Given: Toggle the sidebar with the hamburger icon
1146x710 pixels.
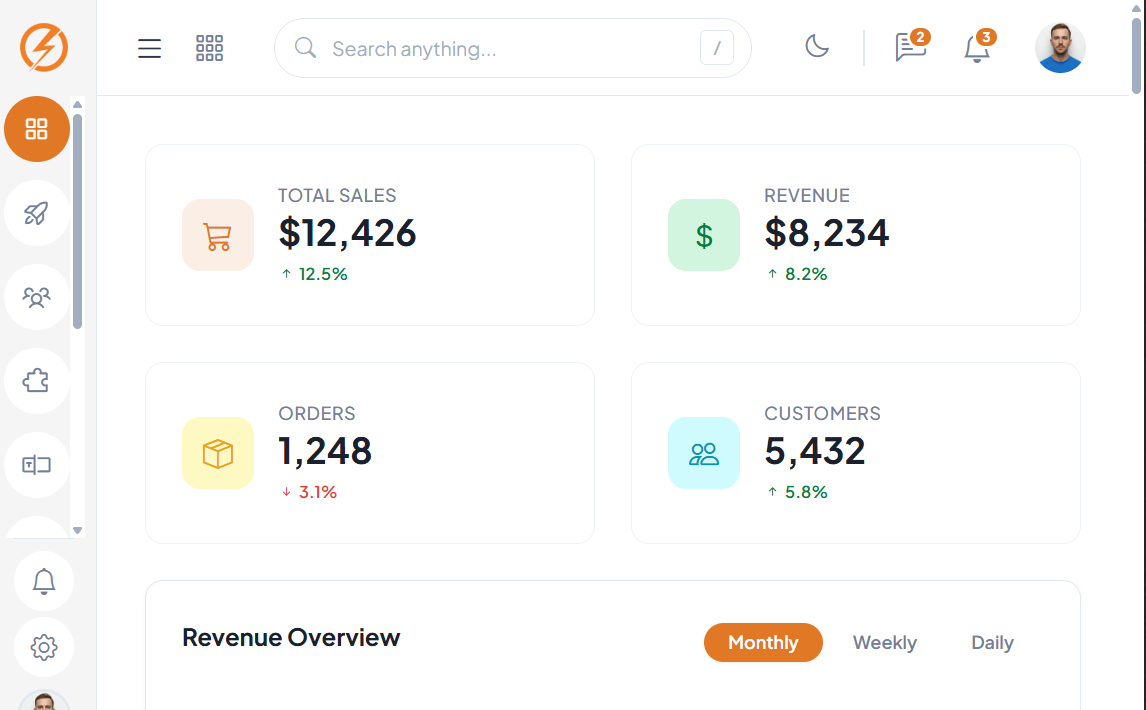Looking at the screenshot, I should coord(149,48).
